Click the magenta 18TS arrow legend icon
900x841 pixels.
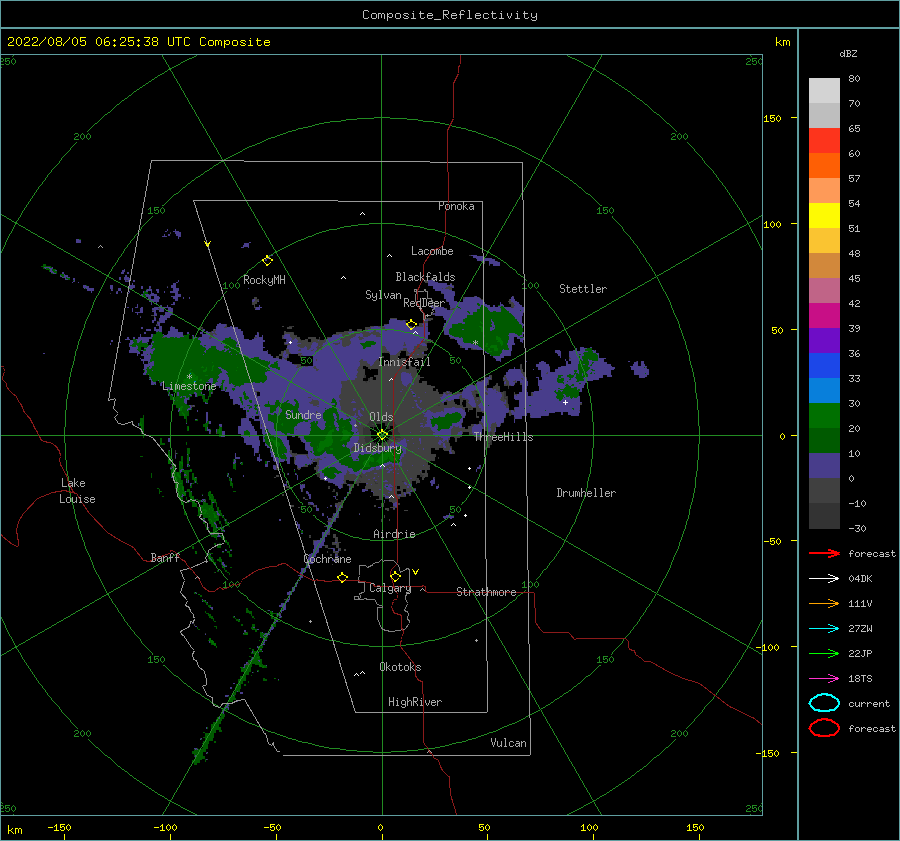click(x=824, y=679)
